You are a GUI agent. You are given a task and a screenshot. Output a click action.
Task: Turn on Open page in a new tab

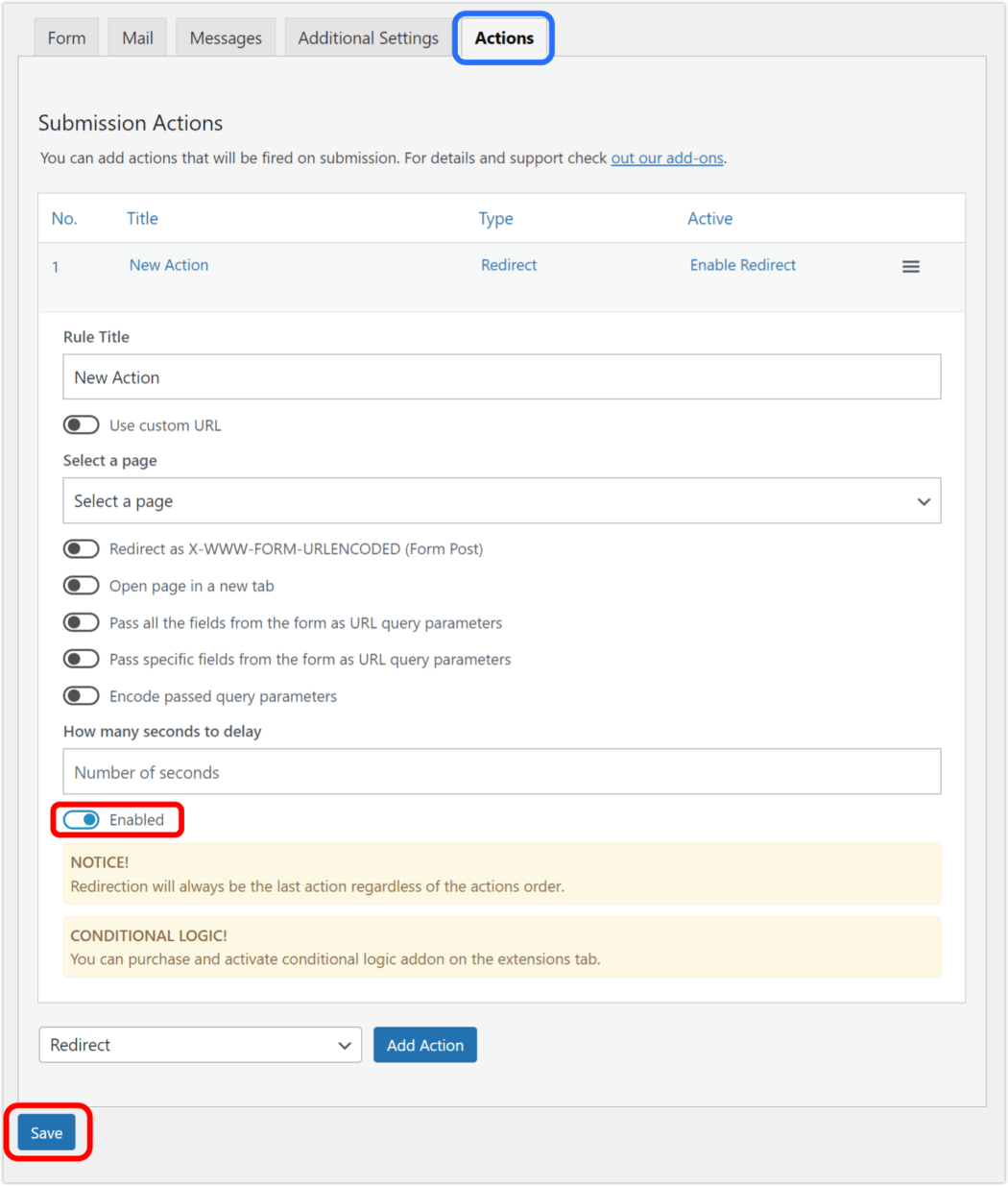[81, 585]
